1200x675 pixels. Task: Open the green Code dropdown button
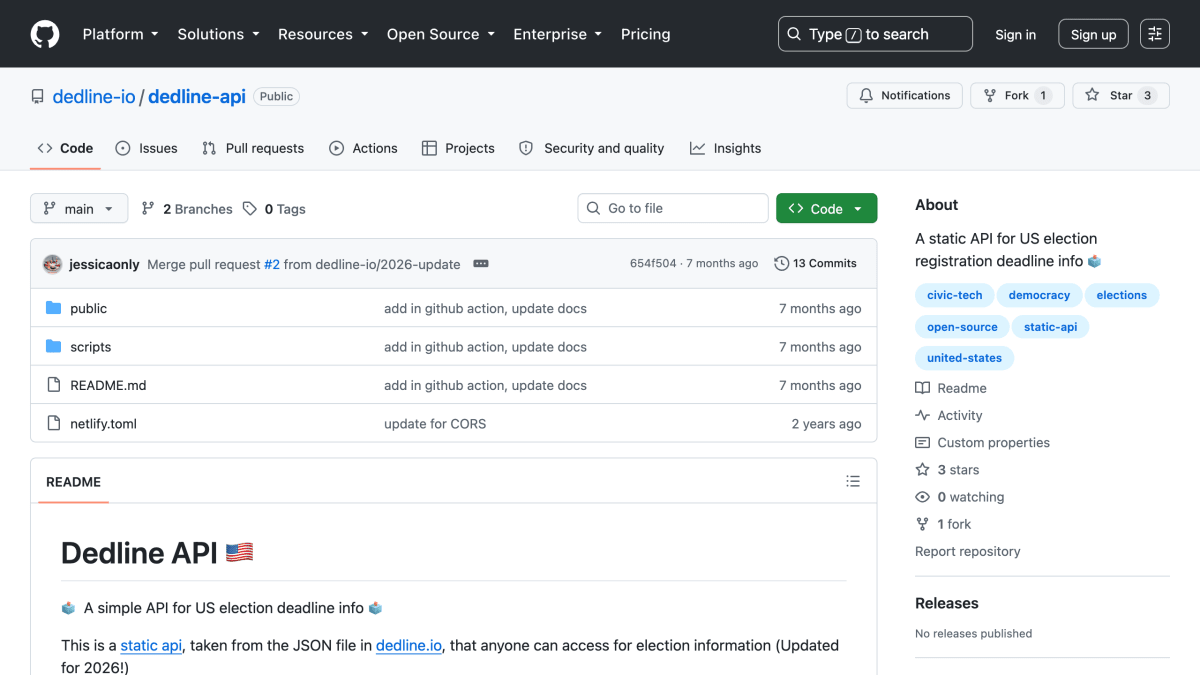click(826, 208)
